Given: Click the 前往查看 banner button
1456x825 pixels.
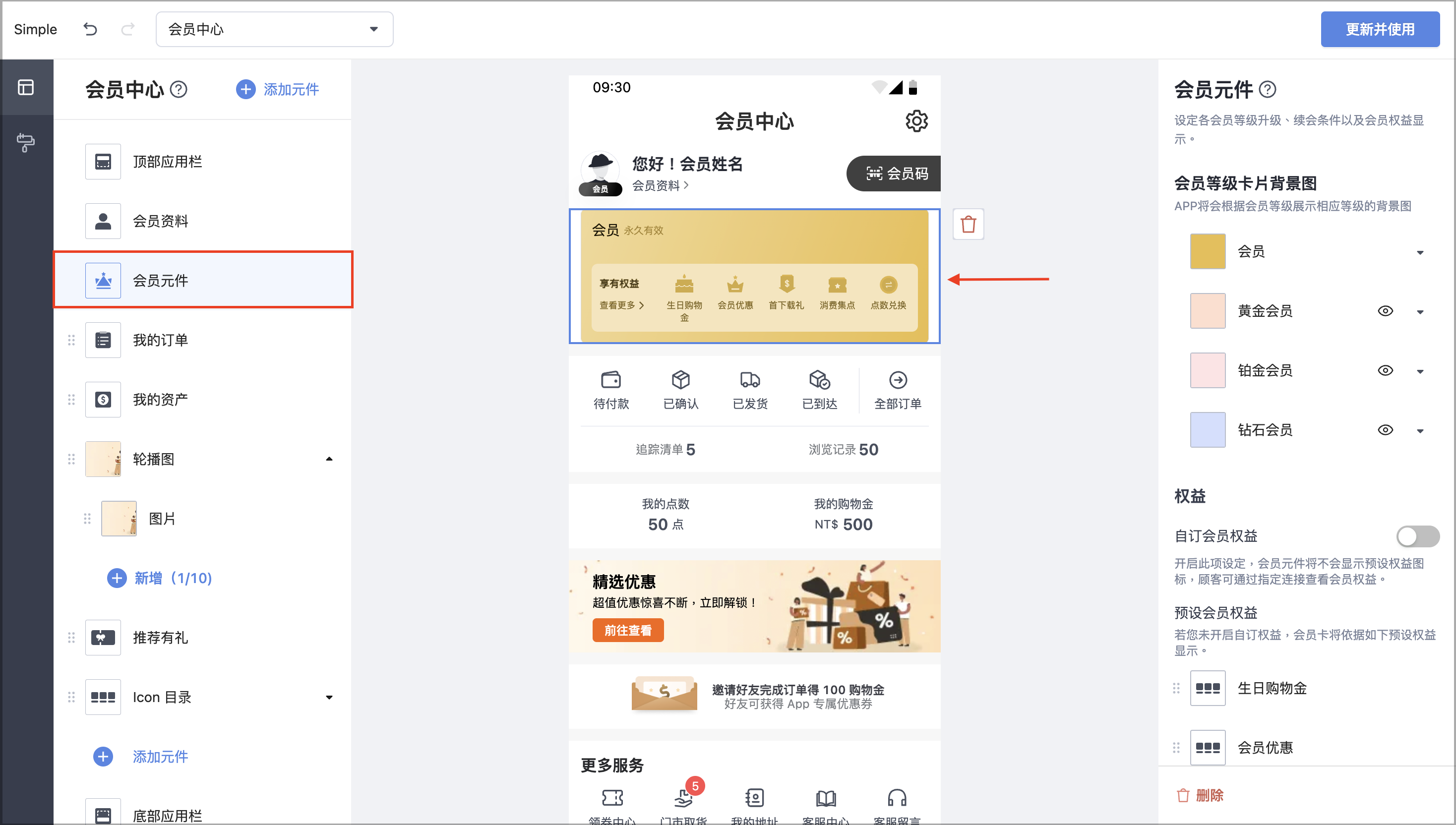Looking at the screenshot, I should click(x=628, y=630).
